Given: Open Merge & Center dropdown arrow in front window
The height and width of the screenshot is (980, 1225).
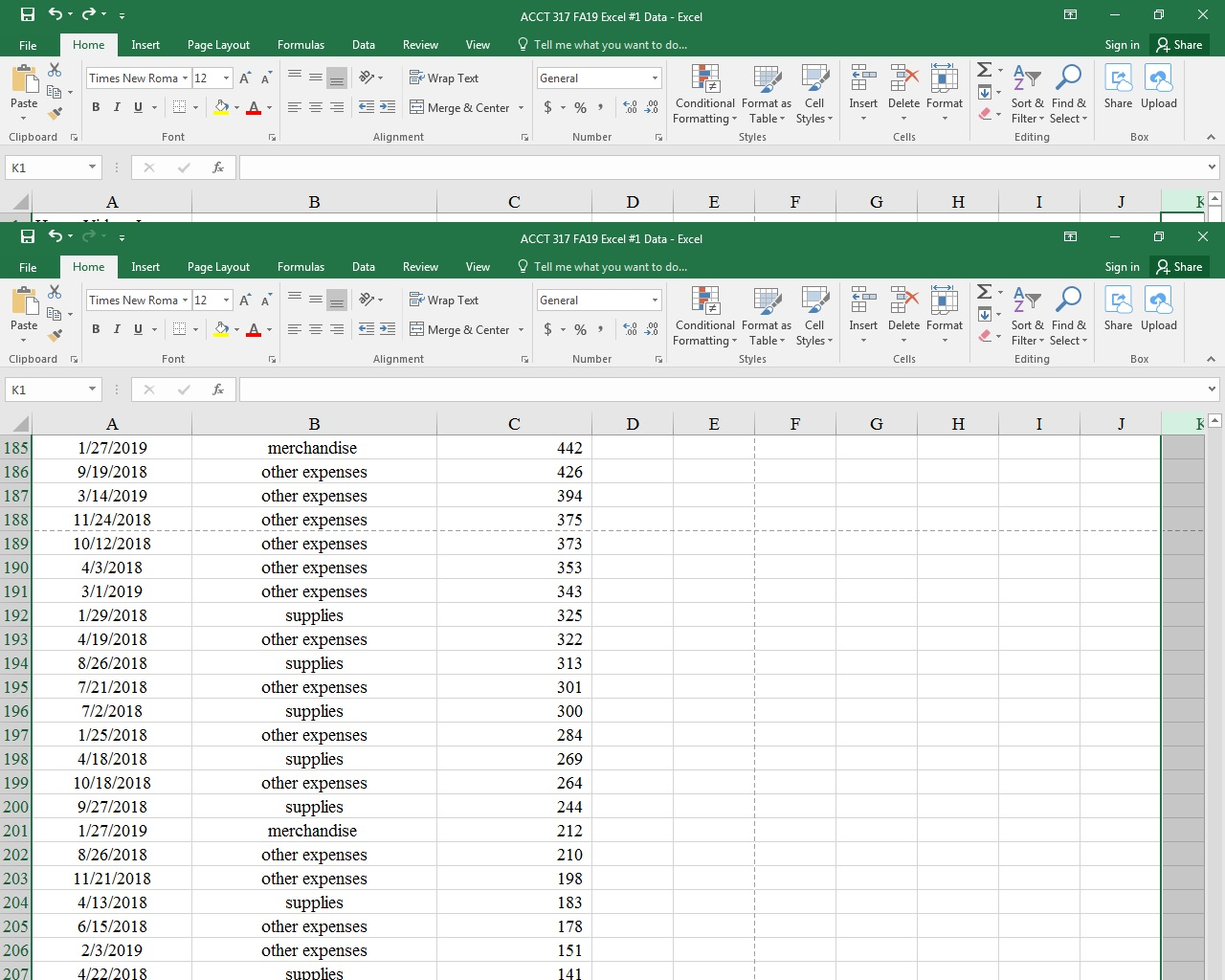Looking at the screenshot, I should (x=522, y=329).
